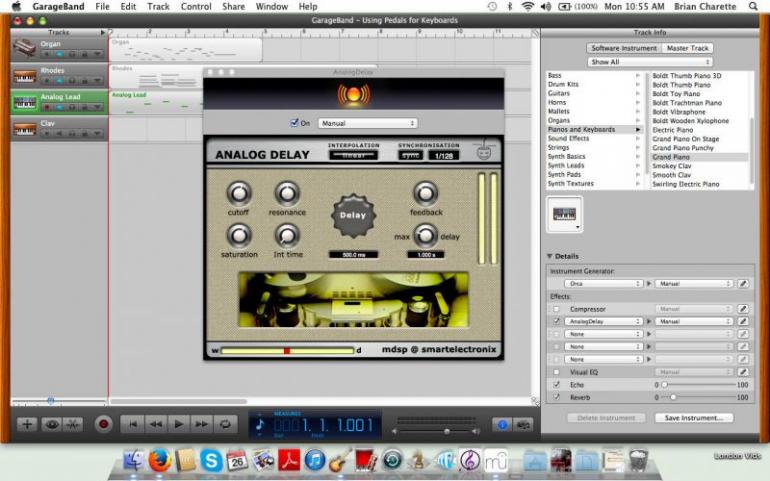Open the Show All dropdown
This screenshot has width=770, height=481.
650,62
